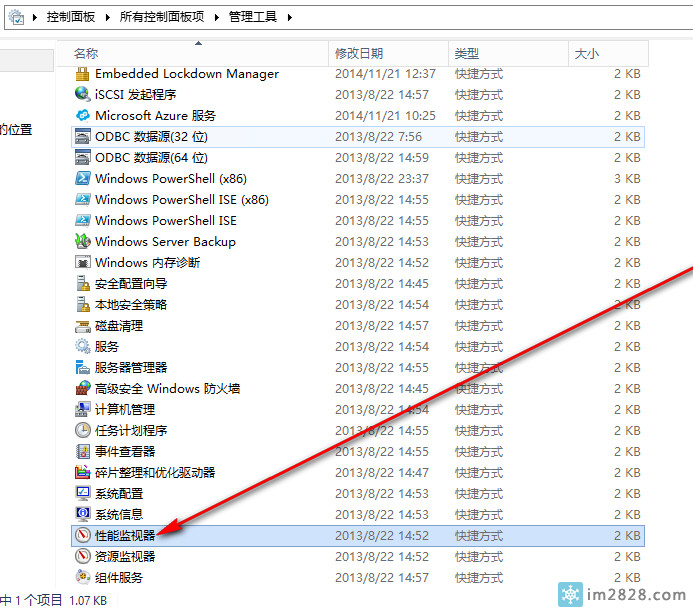Expand the arrow before 控制面板 in address bar

[35, 17]
